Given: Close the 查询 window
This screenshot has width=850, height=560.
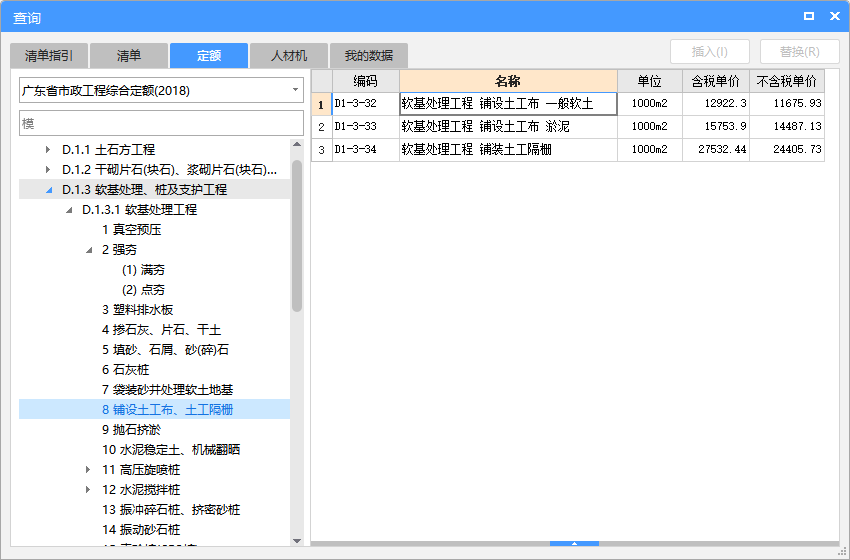Looking at the screenshot, I should 835,16.
